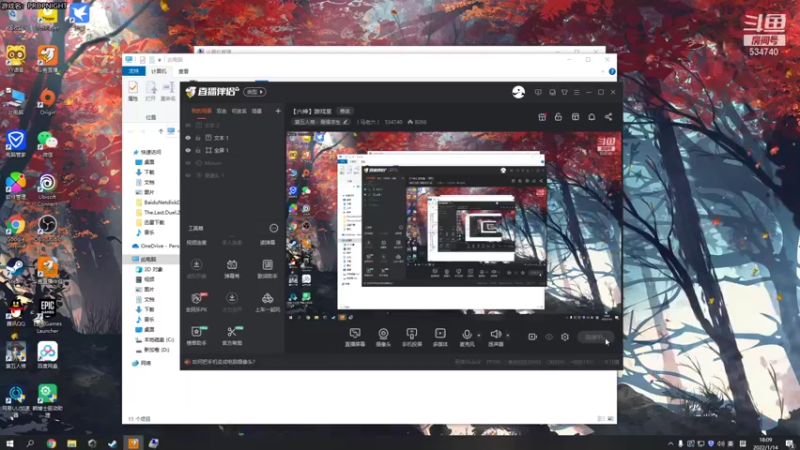
Task: Click the notification bell icon in streaming app
Action: pos(592,117)
